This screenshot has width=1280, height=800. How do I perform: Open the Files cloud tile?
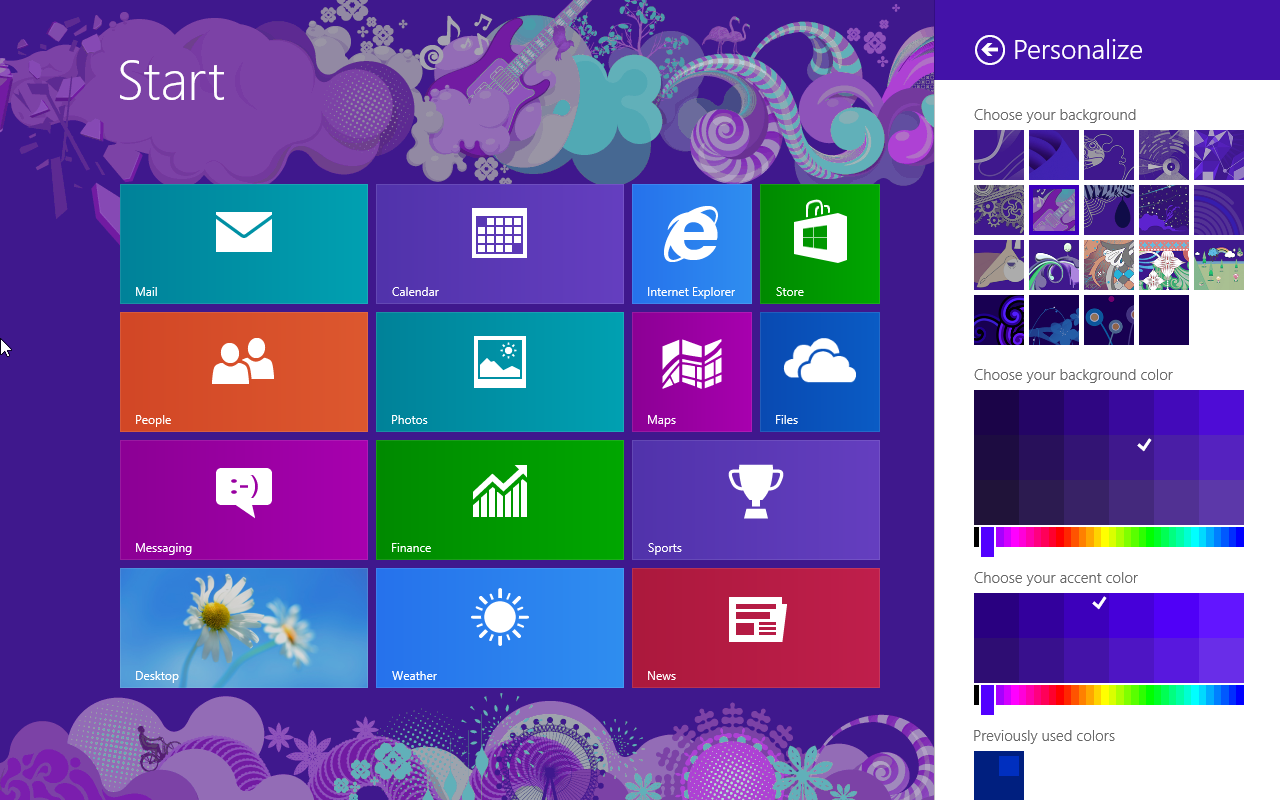820,372
